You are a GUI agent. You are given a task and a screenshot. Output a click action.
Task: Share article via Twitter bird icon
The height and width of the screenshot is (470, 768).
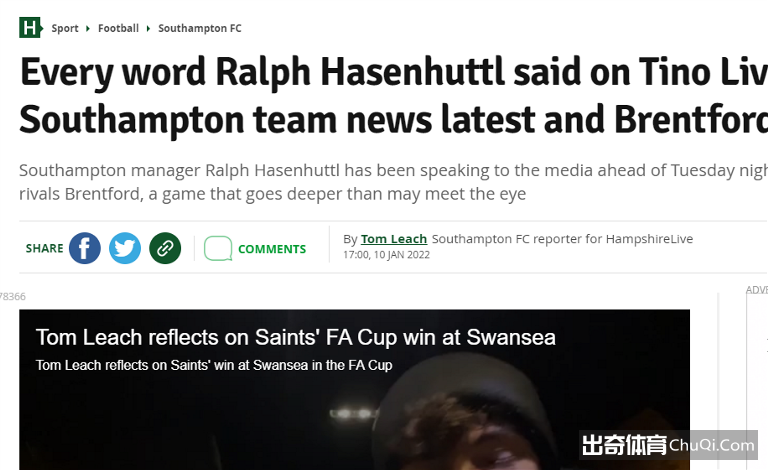125,248
